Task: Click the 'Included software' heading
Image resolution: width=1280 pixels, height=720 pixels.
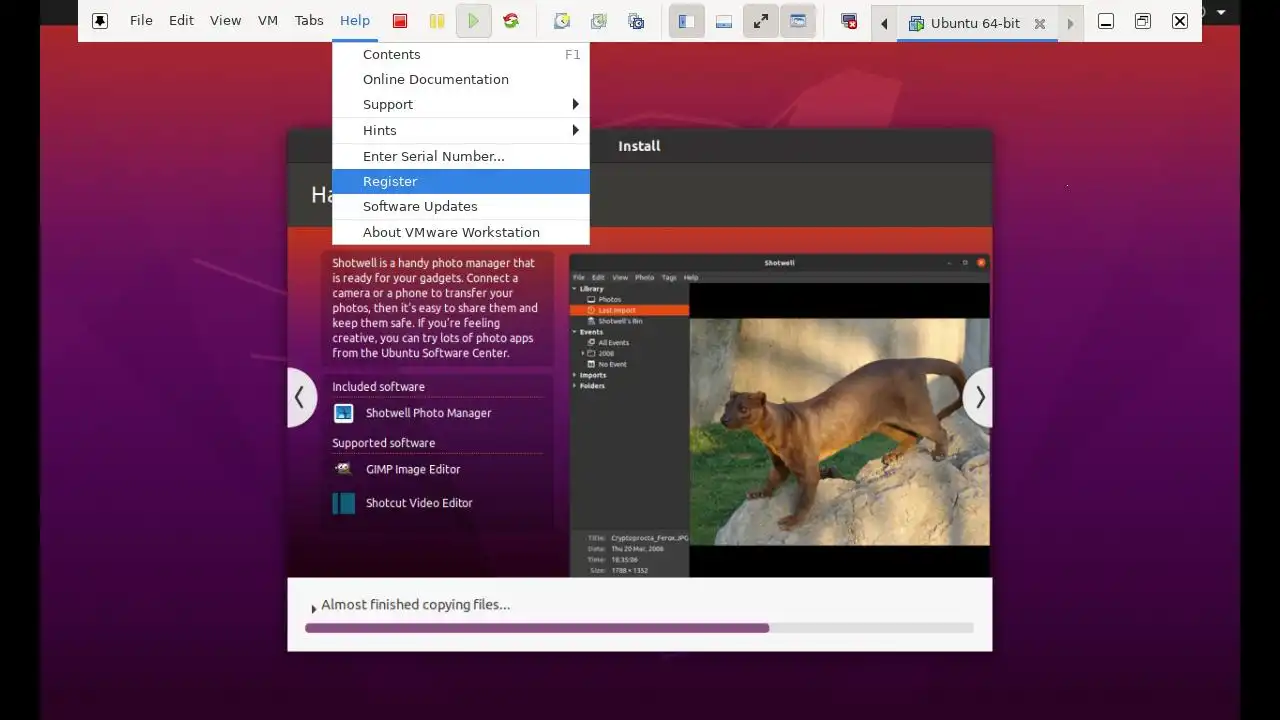Action: (378, 387)
